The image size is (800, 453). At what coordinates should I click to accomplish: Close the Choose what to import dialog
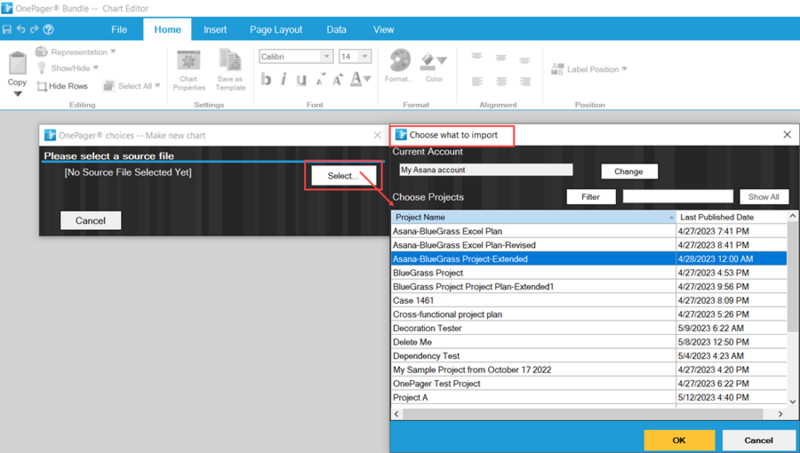point(787,135)
